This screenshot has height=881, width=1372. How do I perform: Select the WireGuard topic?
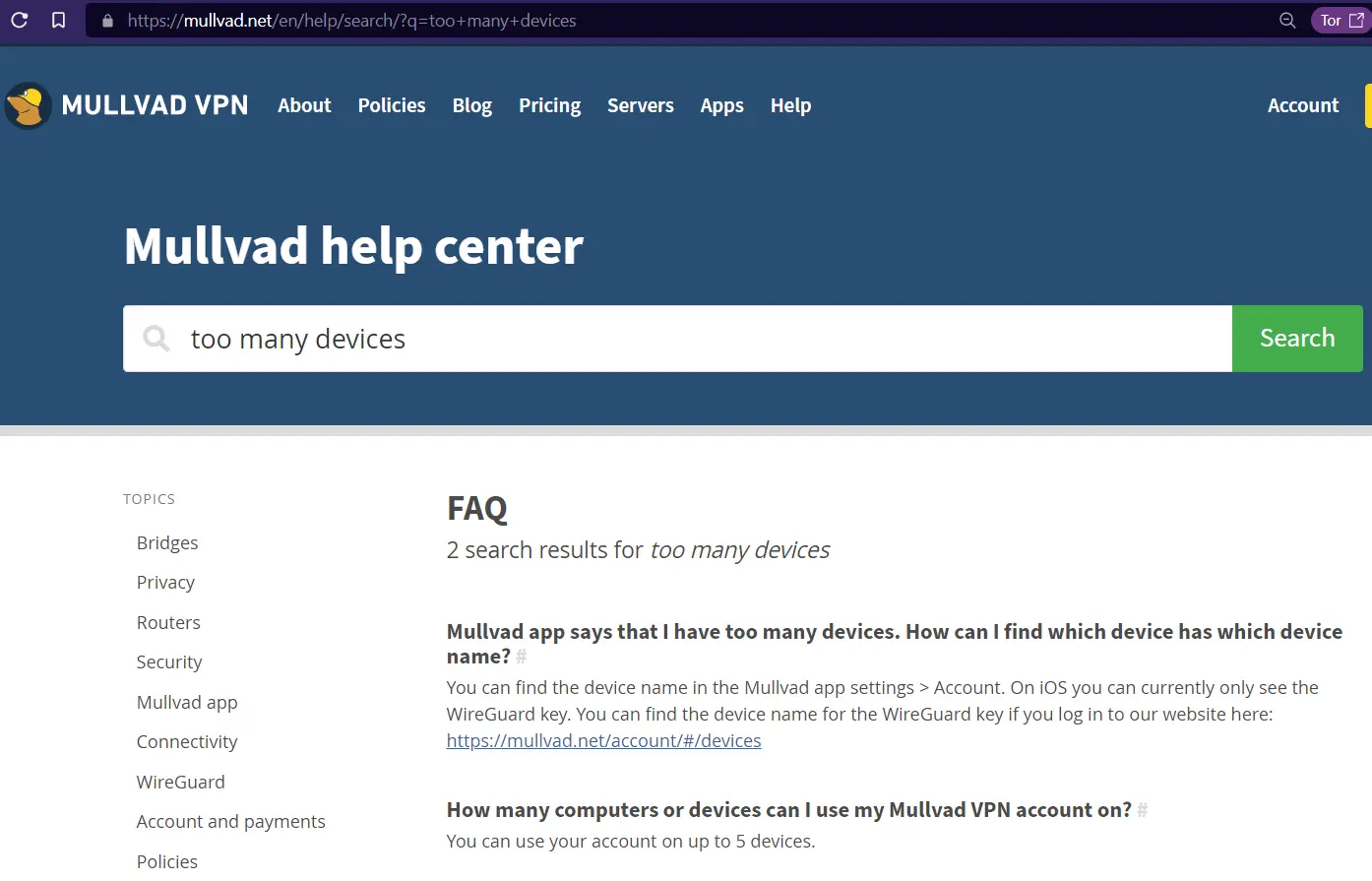(180, 783)
